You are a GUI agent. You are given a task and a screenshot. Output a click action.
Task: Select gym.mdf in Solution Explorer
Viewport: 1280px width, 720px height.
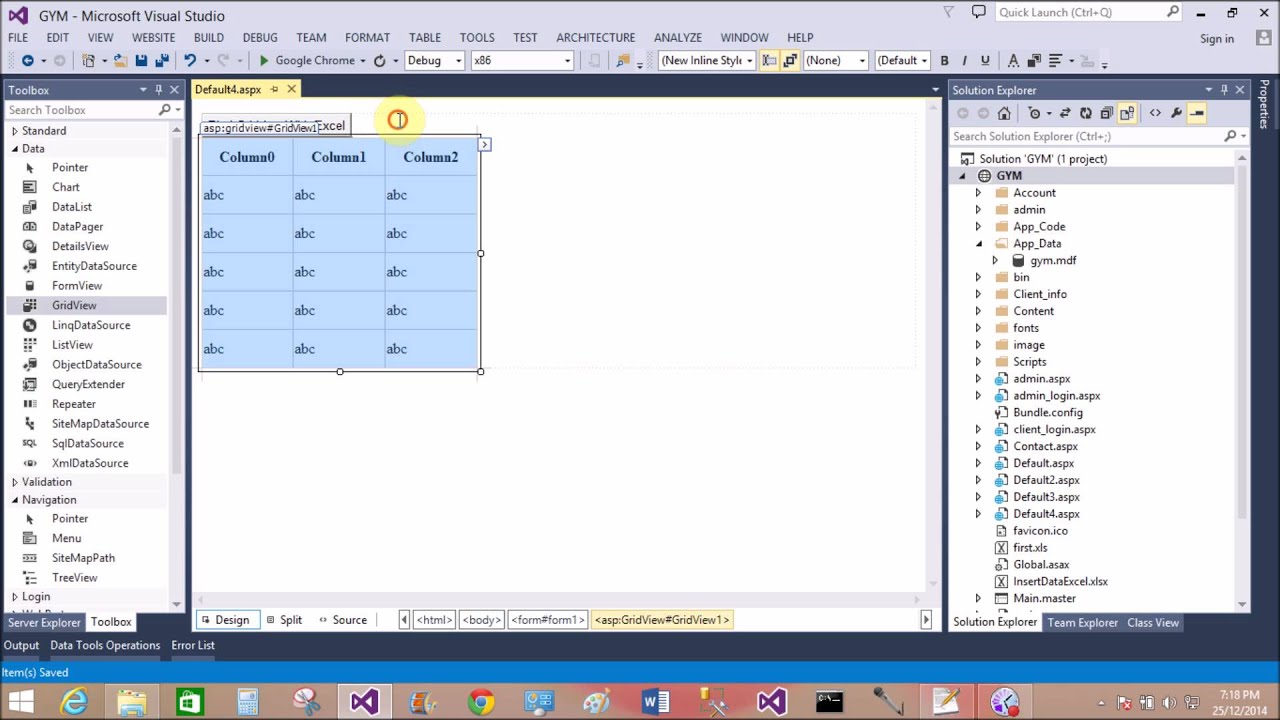click(x=1053, y=260)
